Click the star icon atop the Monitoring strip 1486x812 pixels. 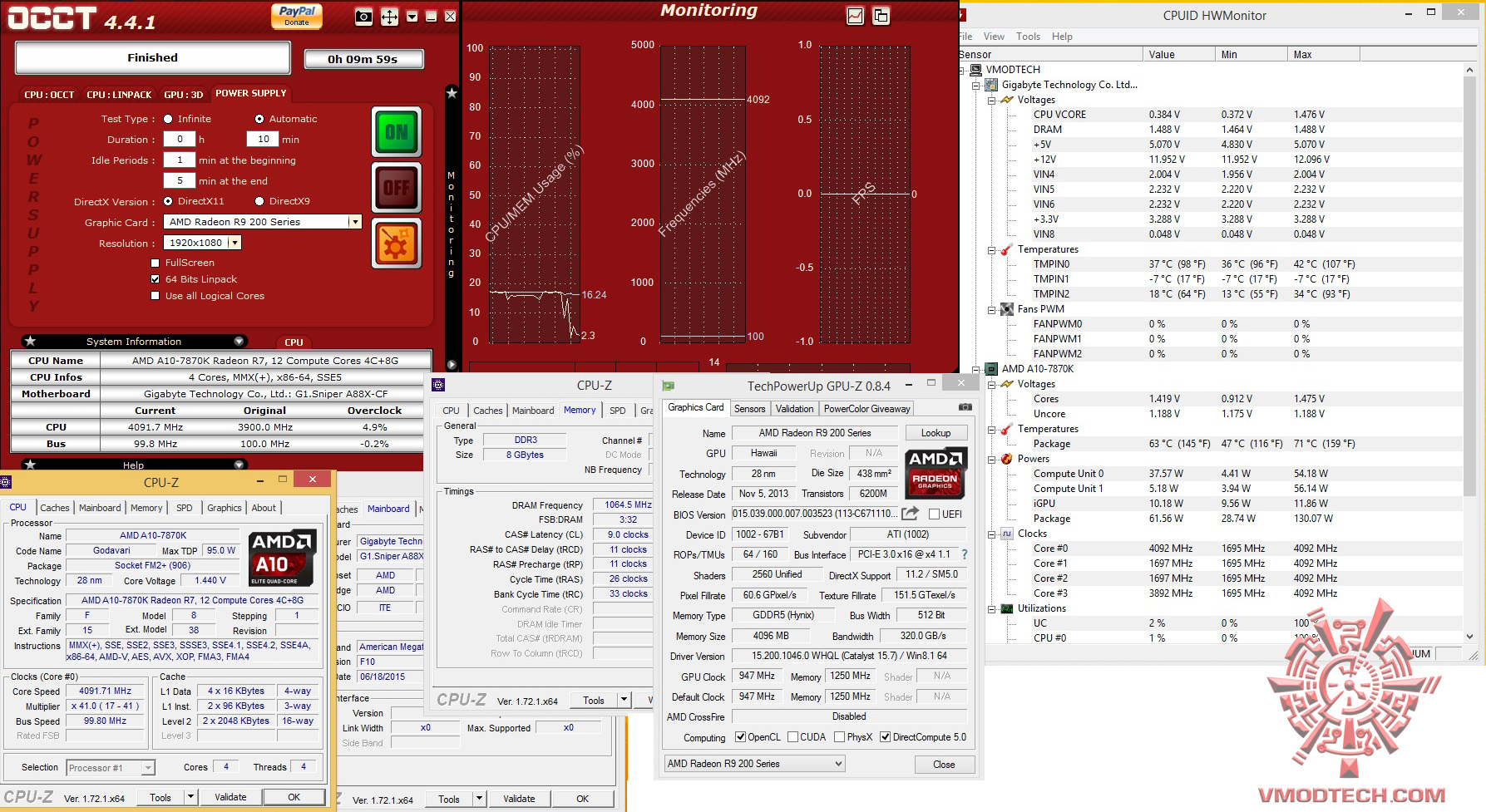pyautogui.click(x=452, y=93)
